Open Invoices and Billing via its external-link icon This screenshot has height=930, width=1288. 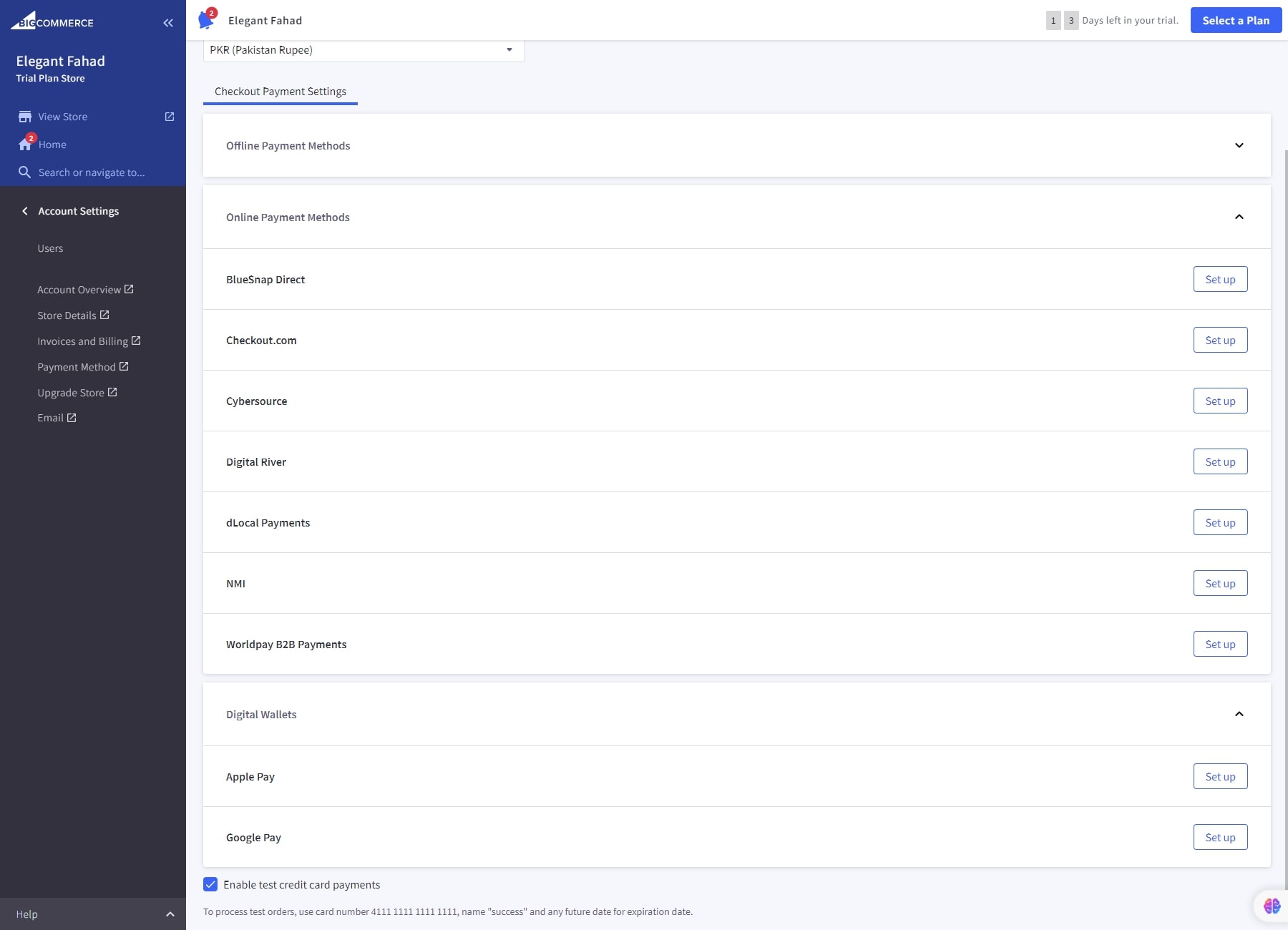pyautogui.click(x=136, y=341)
